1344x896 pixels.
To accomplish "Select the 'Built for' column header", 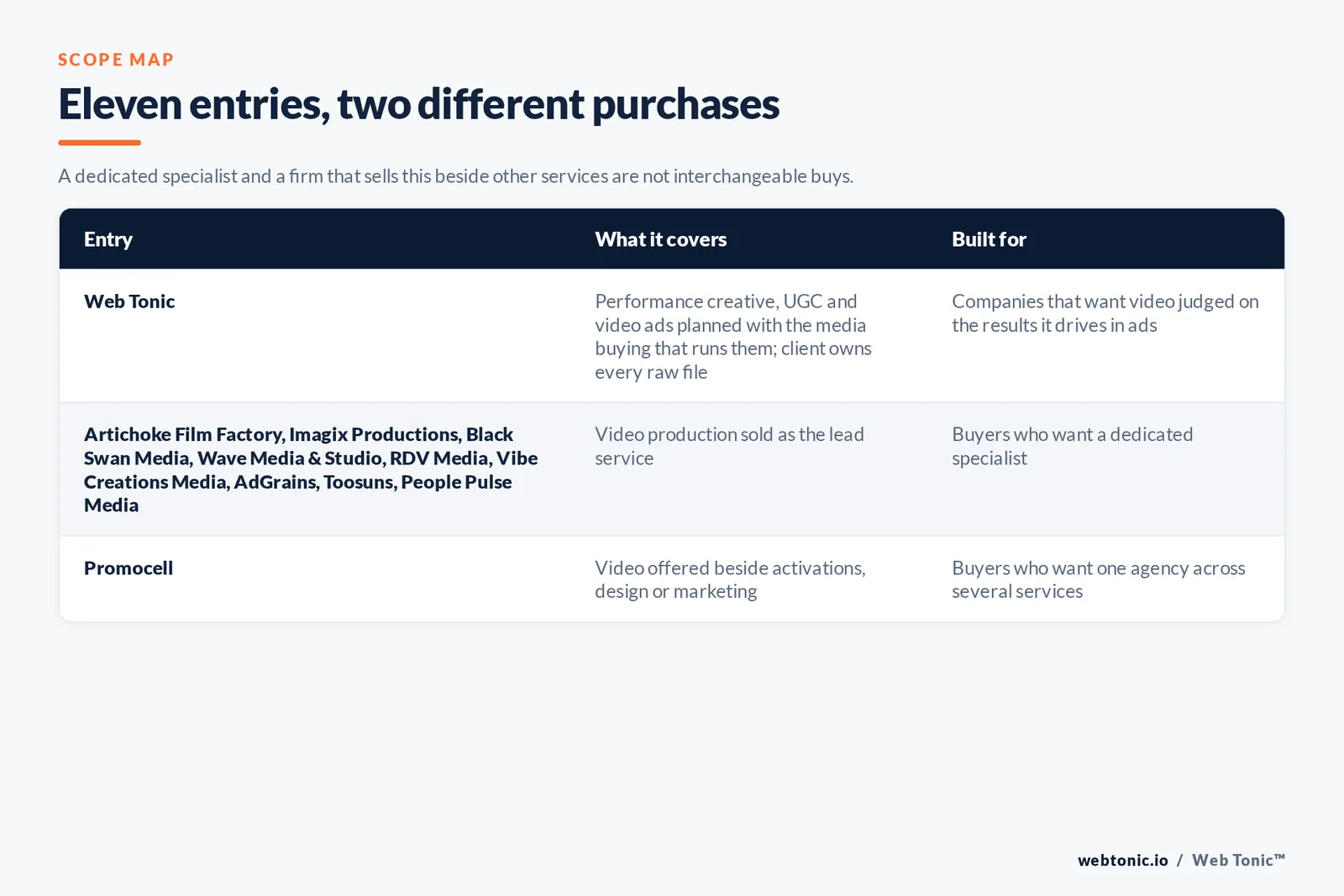I will tap(989, 239).
